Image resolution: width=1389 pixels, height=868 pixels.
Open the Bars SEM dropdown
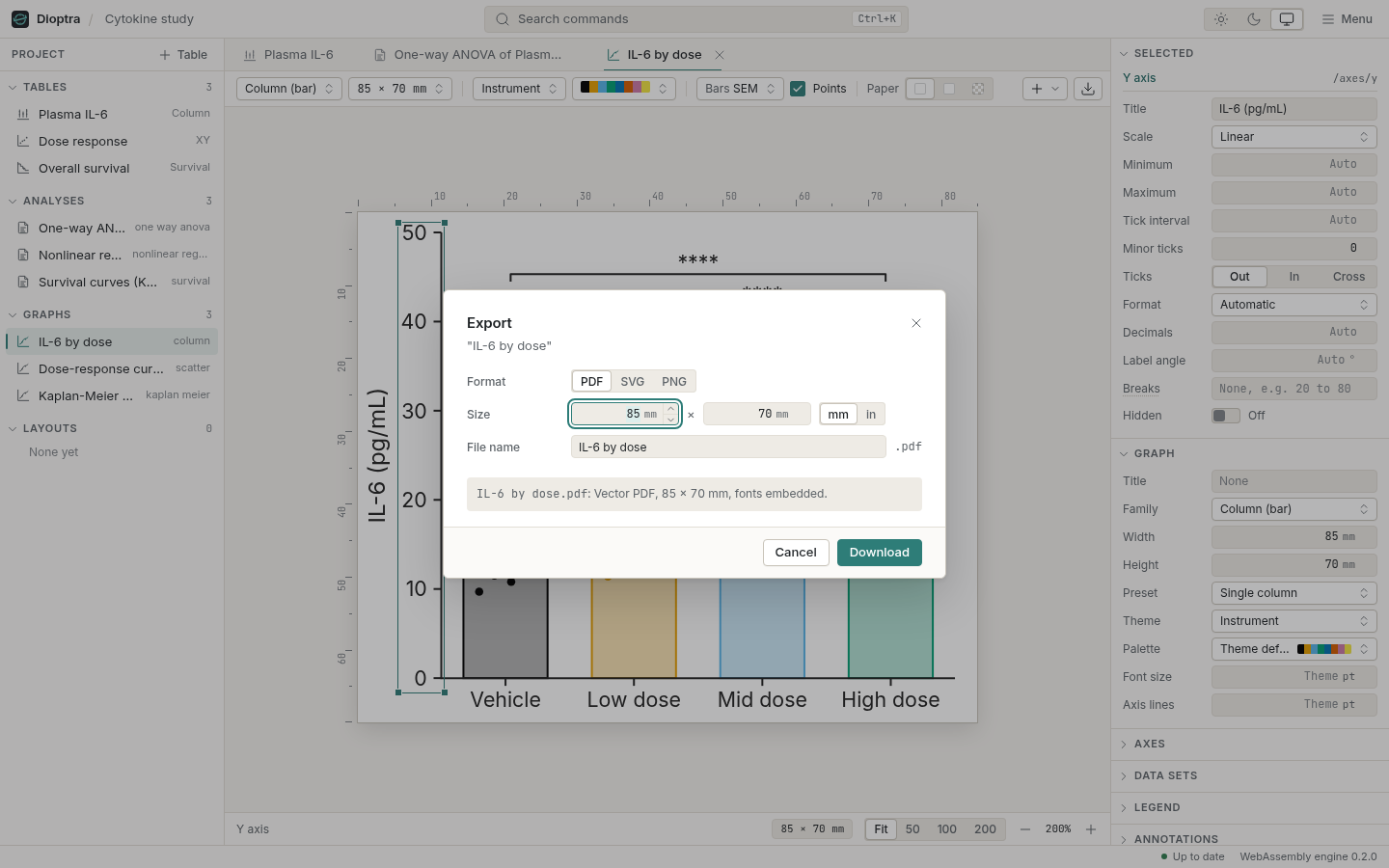click(x=740, y=89)
